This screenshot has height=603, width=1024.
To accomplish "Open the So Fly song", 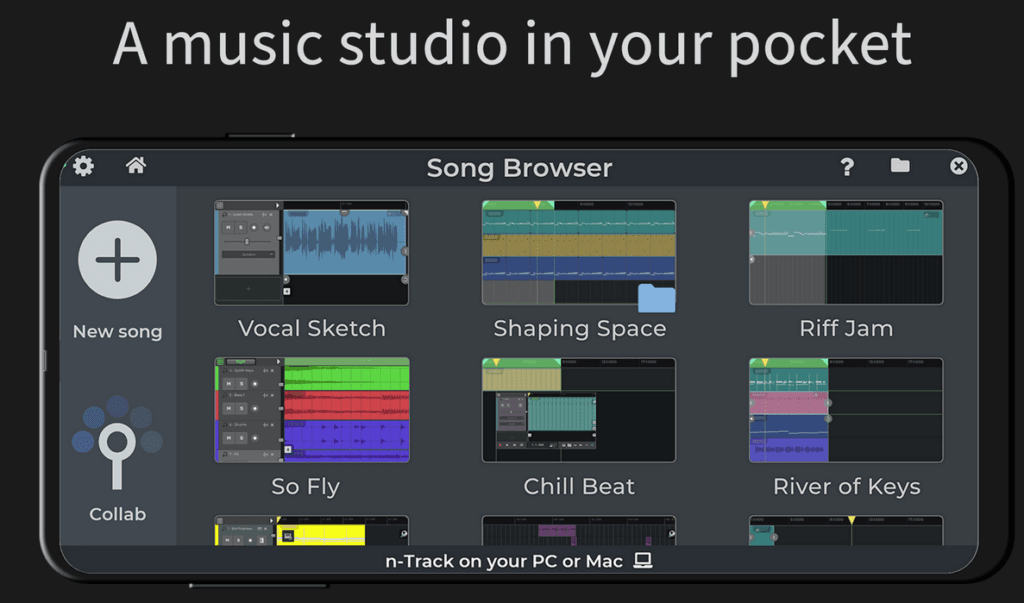I will [311, 408].
